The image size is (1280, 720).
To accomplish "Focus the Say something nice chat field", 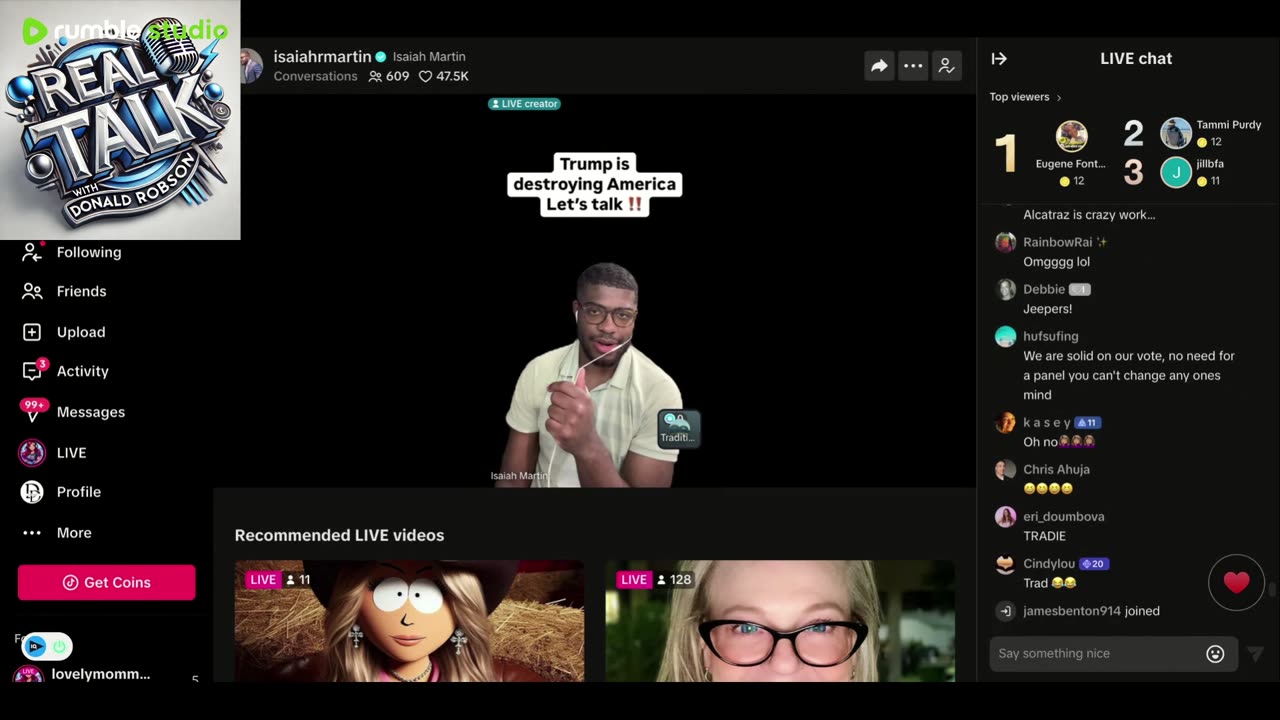I will pos(1097,653).
